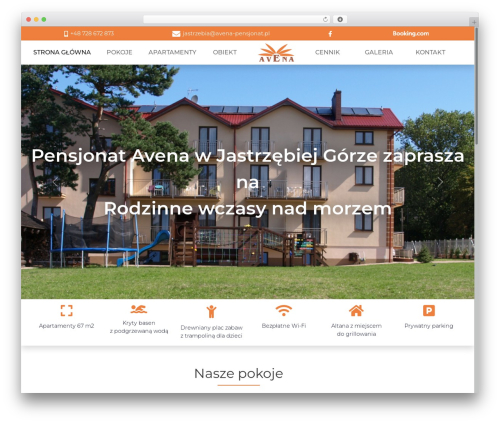The image size is (500, 423).
Task: Open the Pokoje menu item
Action: (119, 52)
